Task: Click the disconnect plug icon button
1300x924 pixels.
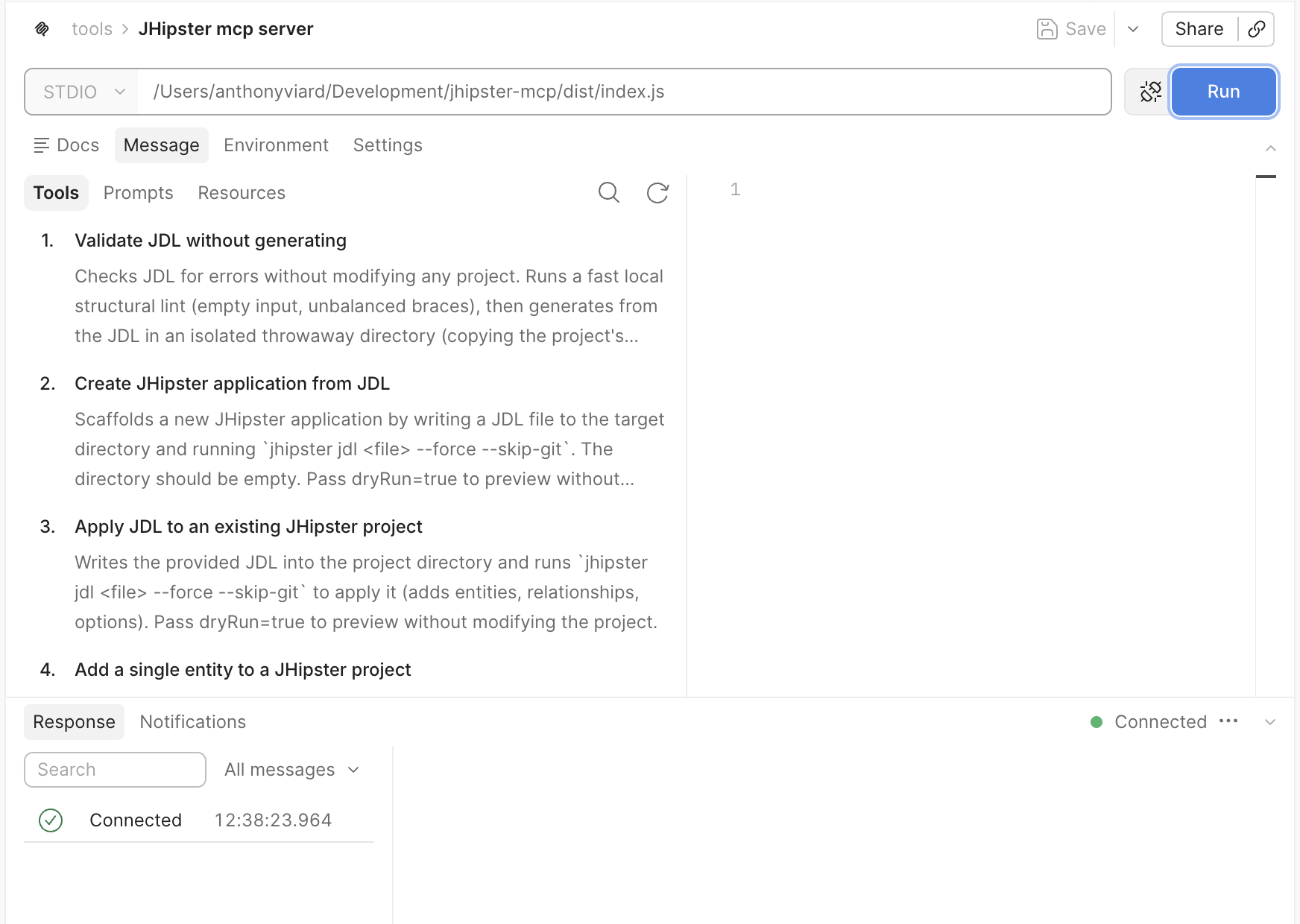Action: tap(1150, 92)
